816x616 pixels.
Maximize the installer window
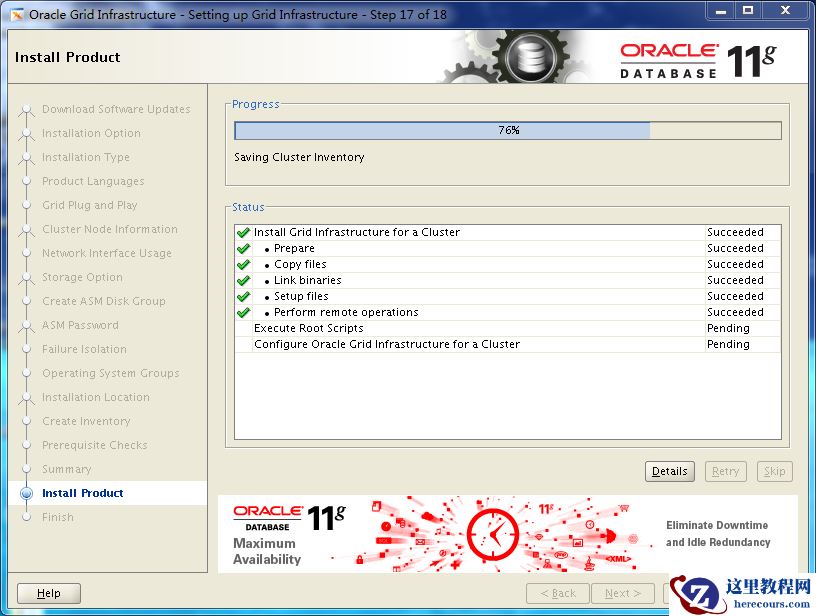748,11
